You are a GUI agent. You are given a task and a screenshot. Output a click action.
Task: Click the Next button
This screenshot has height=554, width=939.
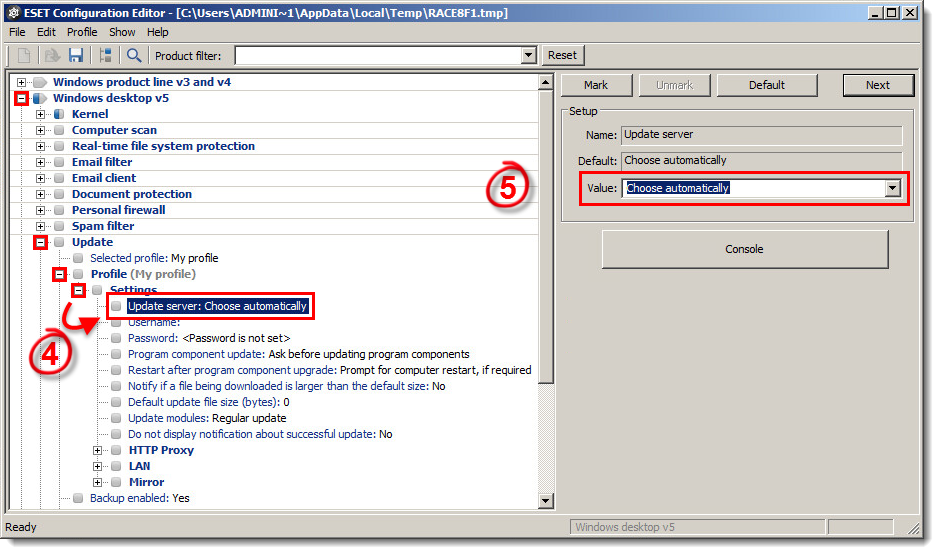tap(877, 85)
